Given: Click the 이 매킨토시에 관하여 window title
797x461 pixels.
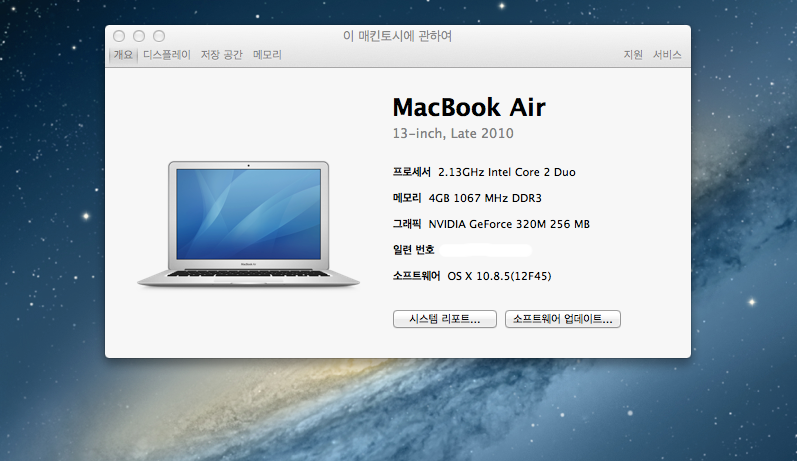Looking at the screenshot, I should pos(397,36).
